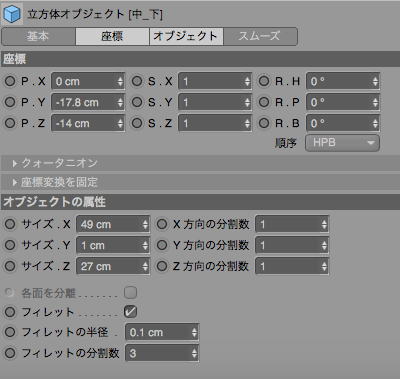Click the S.Y scale value field
This screenshot has width=400, height=379.
coord(215,102)
